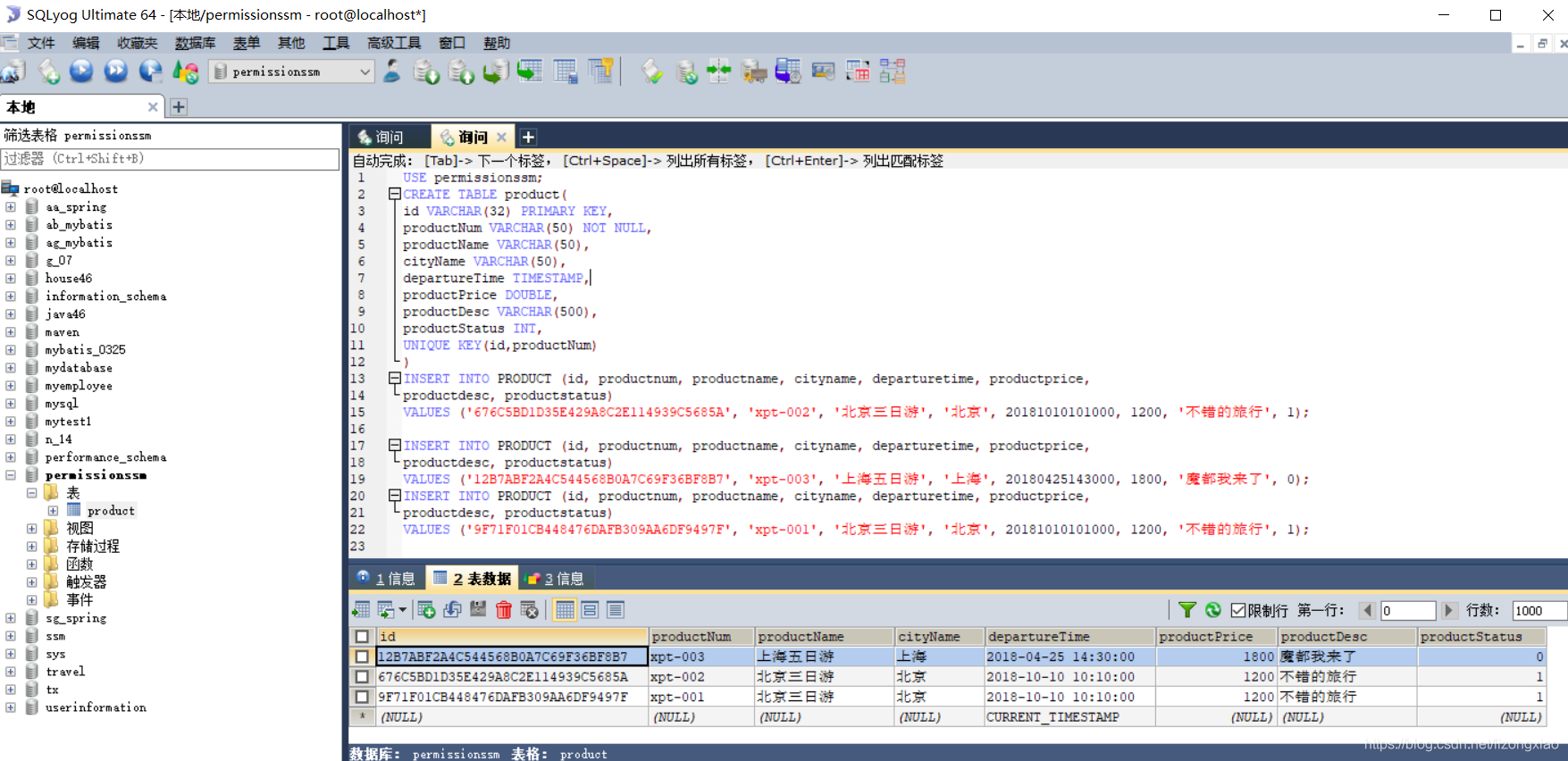Click the manage indexes key icon
This screenshot has width=1568, height=761.
(x=601, y=71)
